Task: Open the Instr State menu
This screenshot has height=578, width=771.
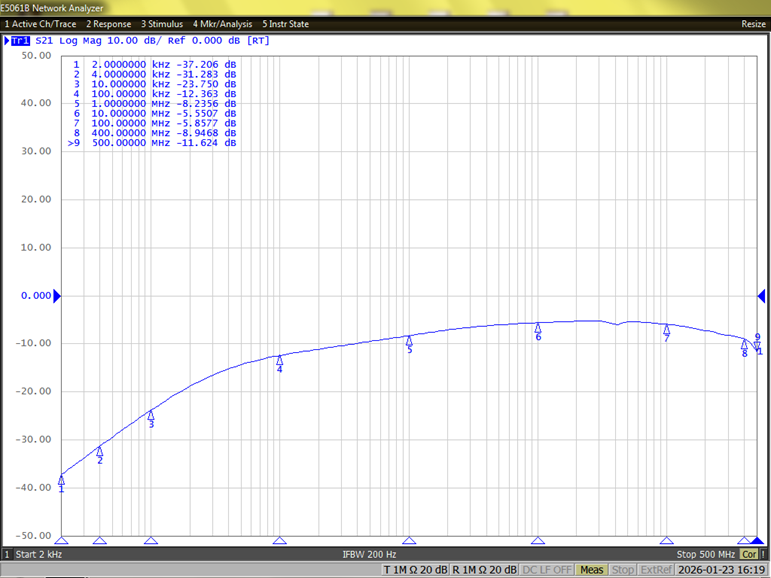Action: click(285, 24)
